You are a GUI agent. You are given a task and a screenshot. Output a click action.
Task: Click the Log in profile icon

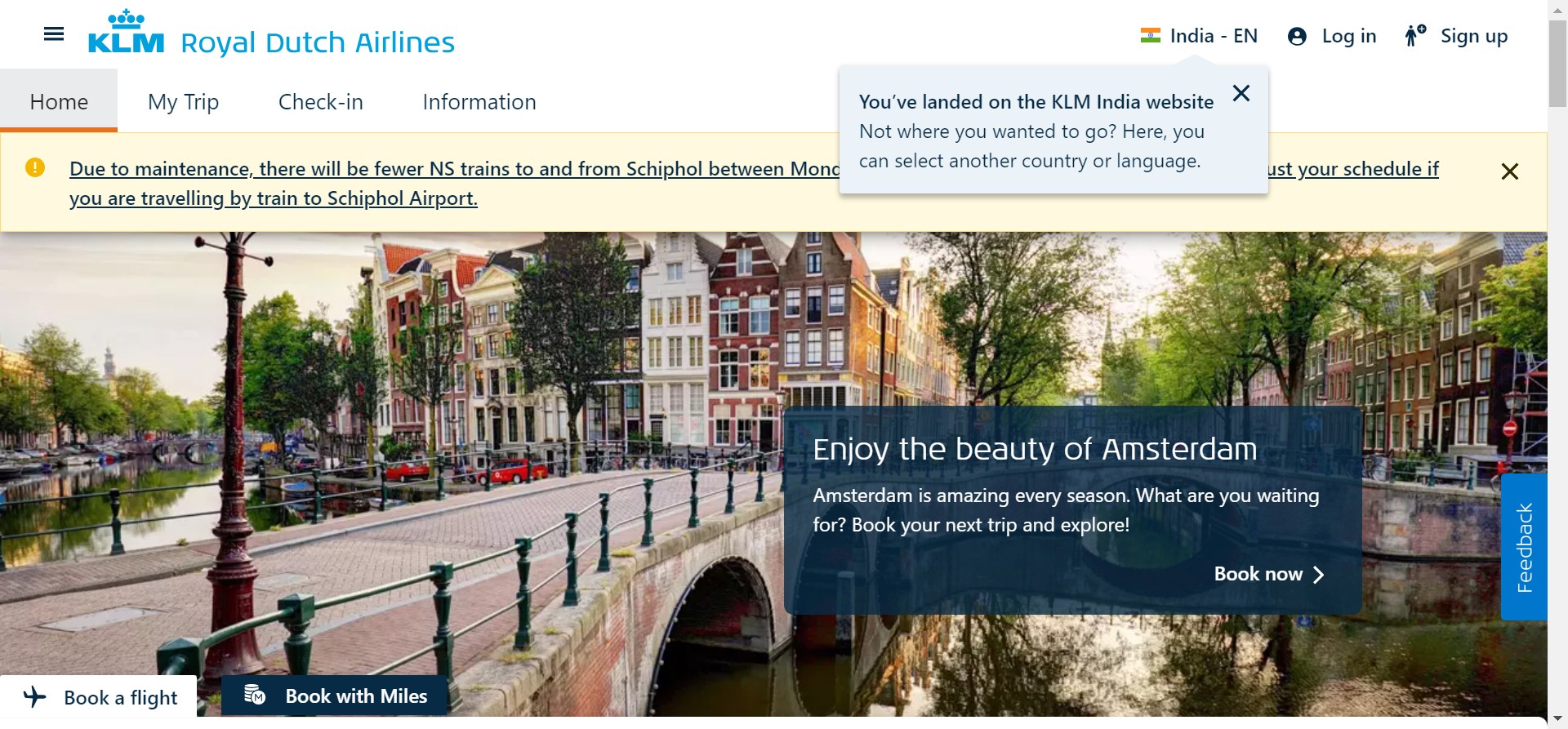tap(1297, 37)
